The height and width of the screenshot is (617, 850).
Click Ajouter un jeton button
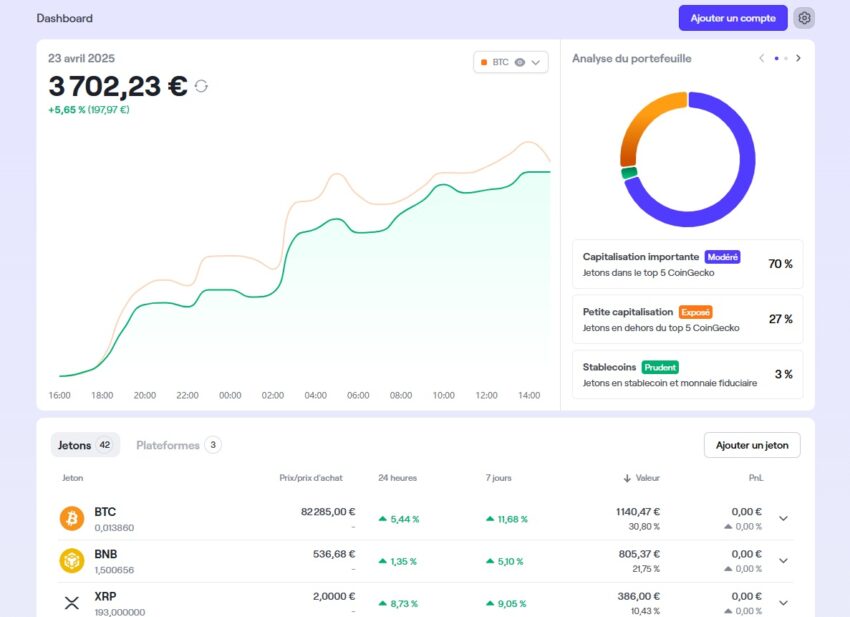752,445
